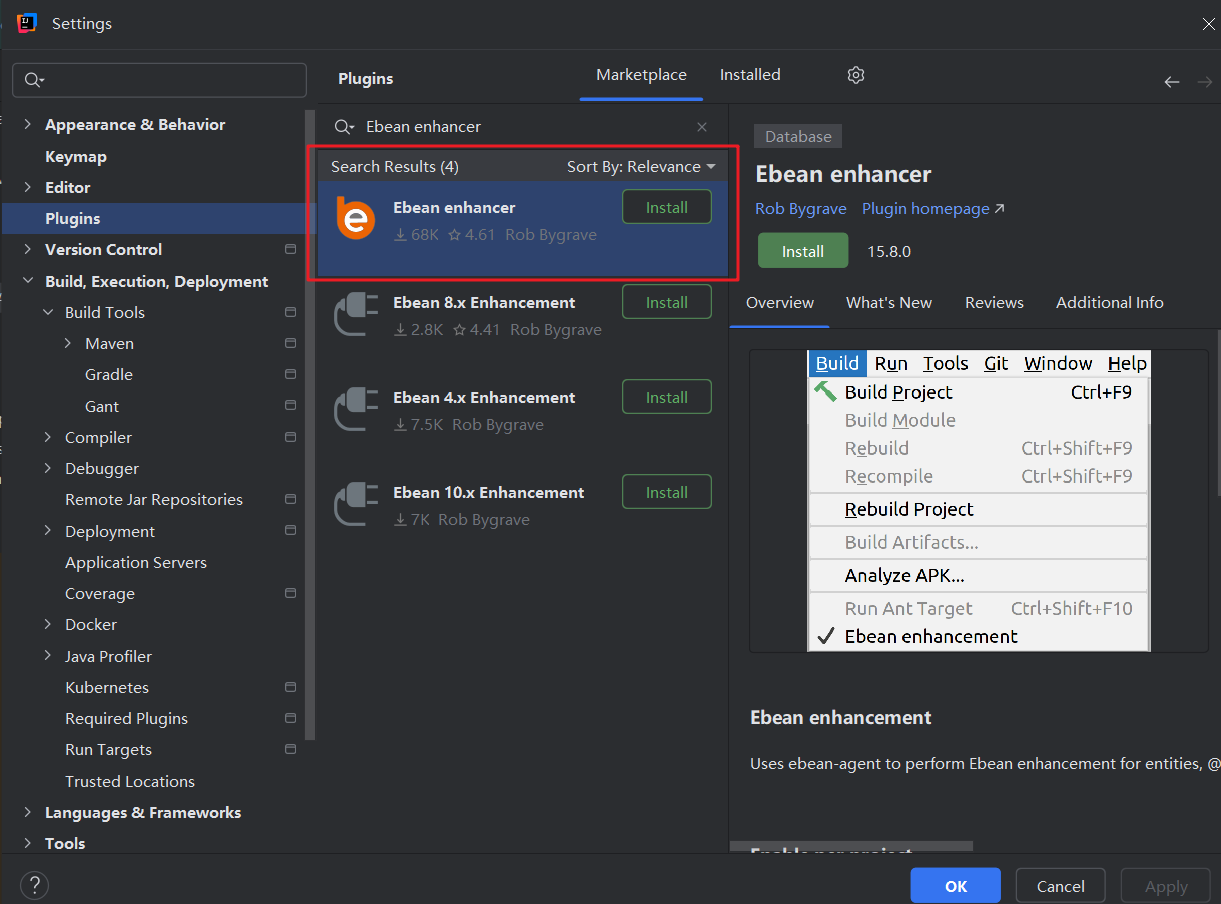Click the settings search input field
The width and height of the screenshot is (1221, 904).
pos(160,80)
